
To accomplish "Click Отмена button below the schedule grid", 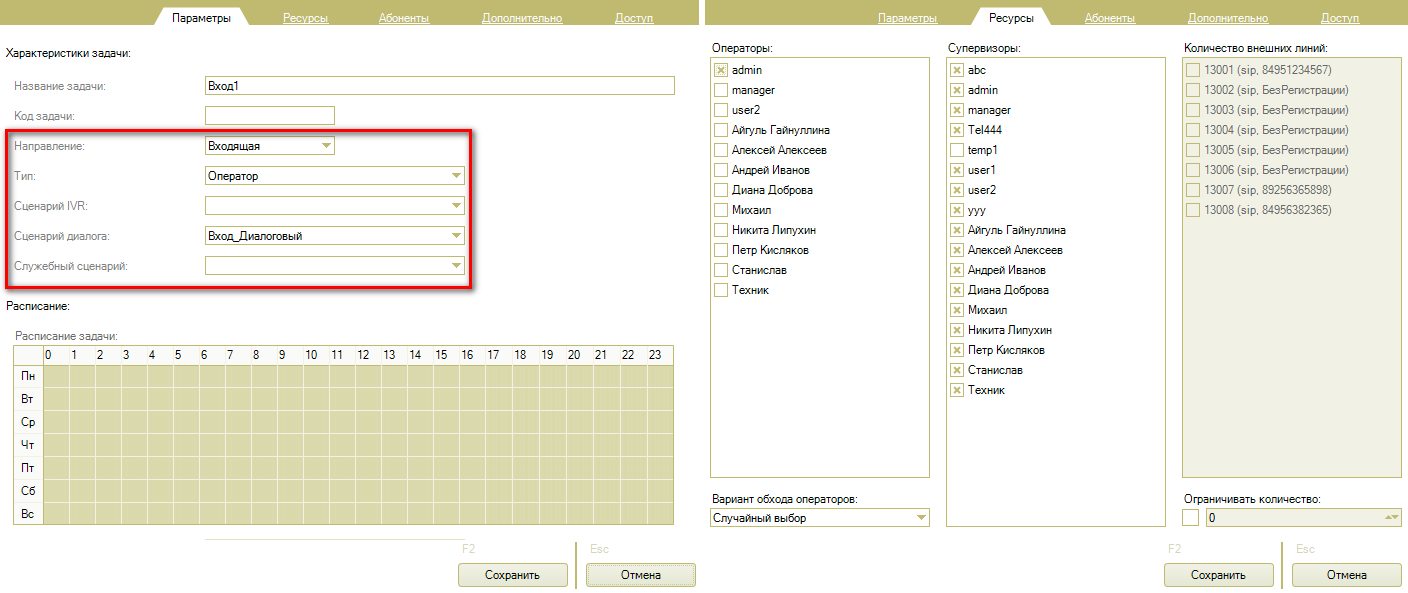I will pyautogui.click(x=640, y=575).
